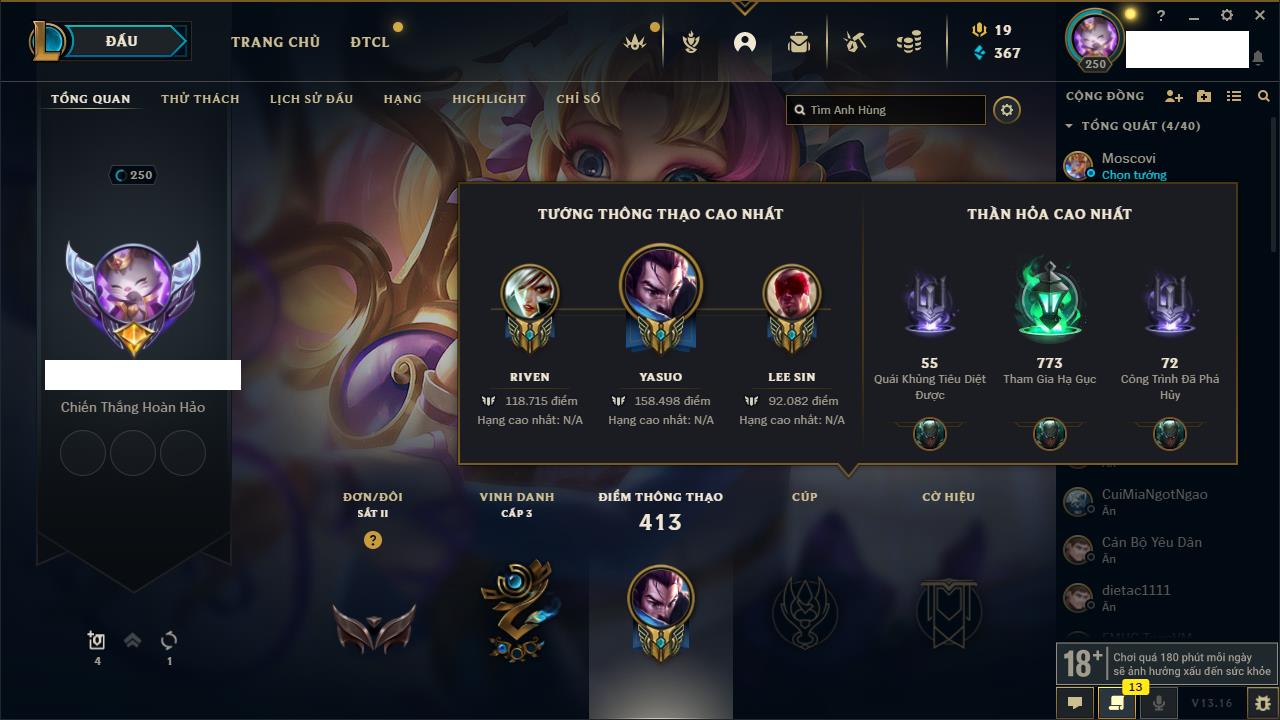
Task: Open the Store coins icon
Action: 908,42
